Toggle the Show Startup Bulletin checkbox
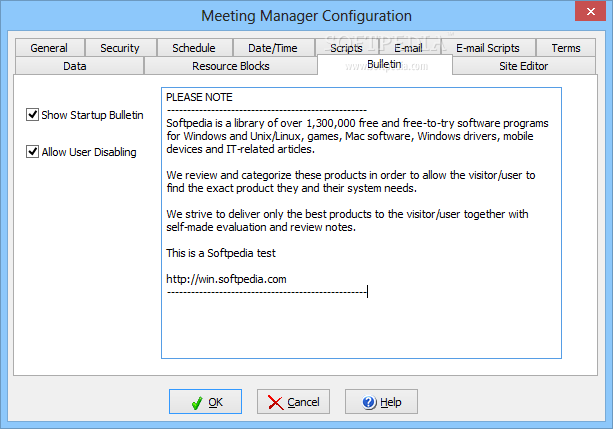The width and height of the screenshot is (613, 429). (x=32, y=115)
